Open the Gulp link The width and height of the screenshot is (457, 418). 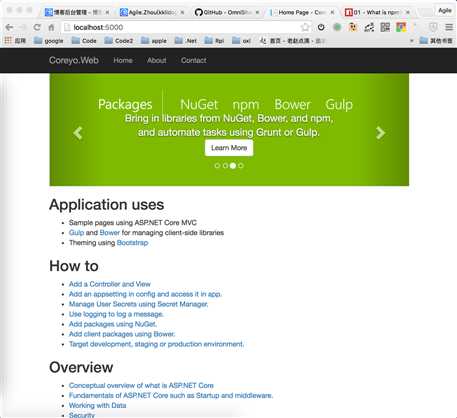[x=76, y=233]
